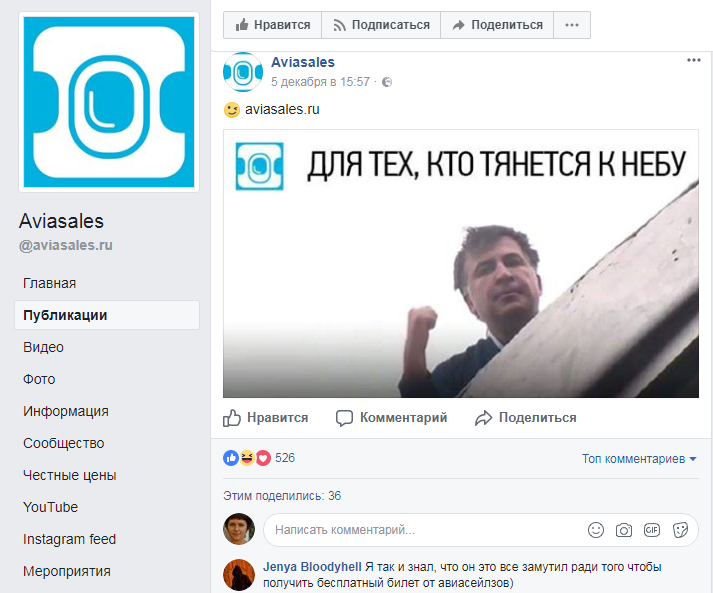Insert emoji via the smiley icon
Screen dimensions: 713x593
pyautogui.click(x=596, y=530)
